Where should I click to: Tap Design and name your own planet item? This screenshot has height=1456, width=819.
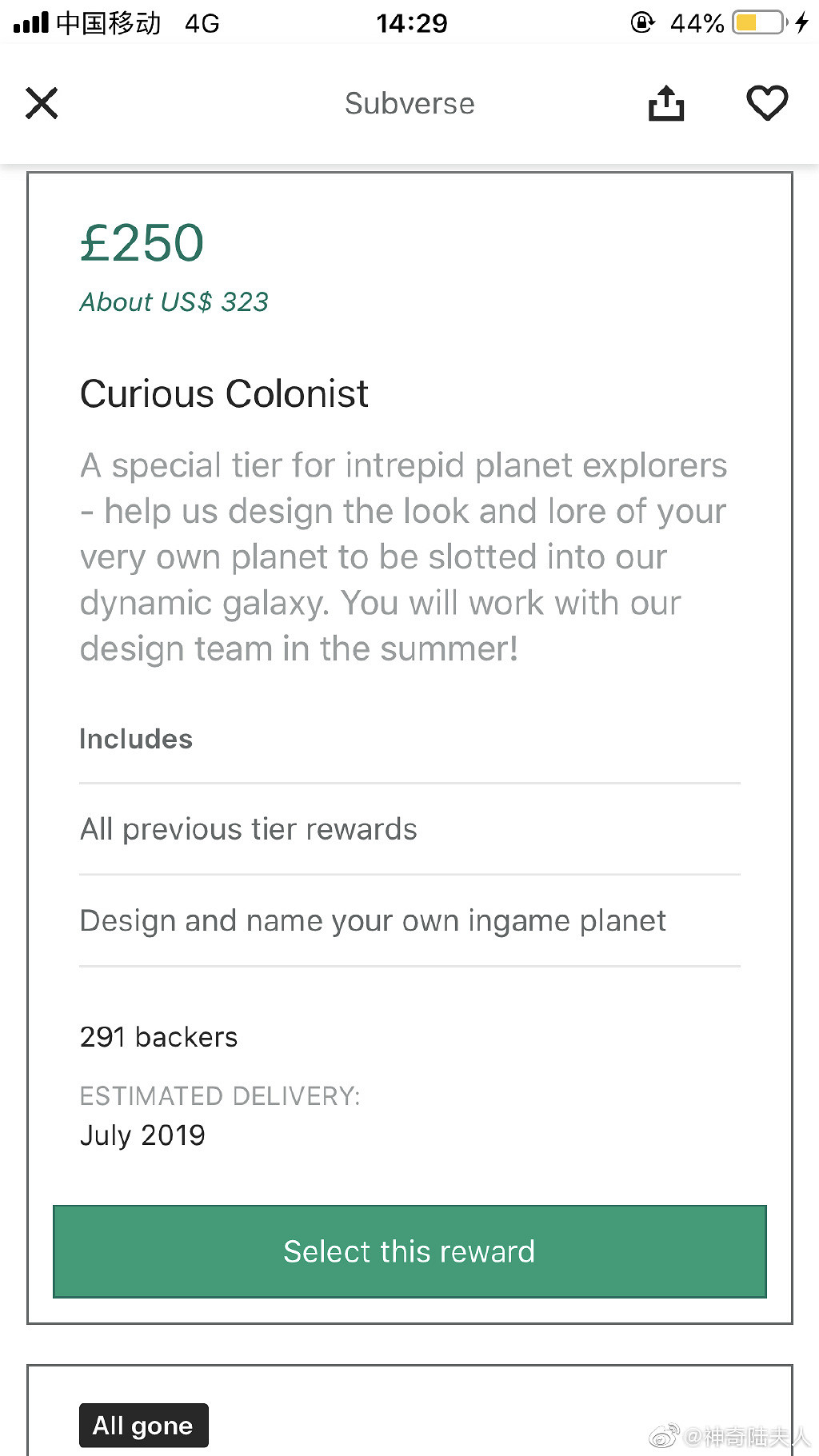(x=373, y=921)
